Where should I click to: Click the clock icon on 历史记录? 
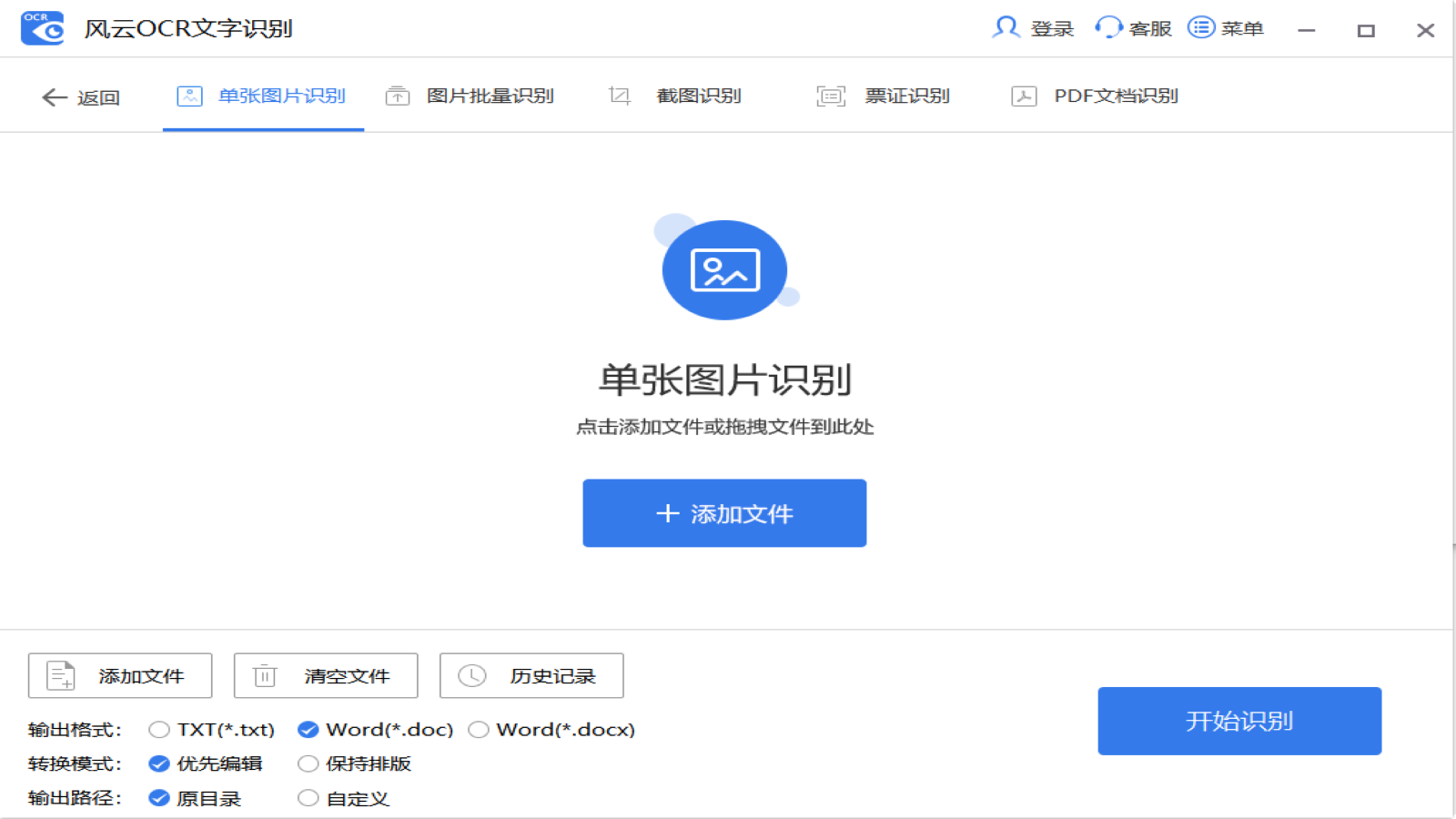click(471, 675)
